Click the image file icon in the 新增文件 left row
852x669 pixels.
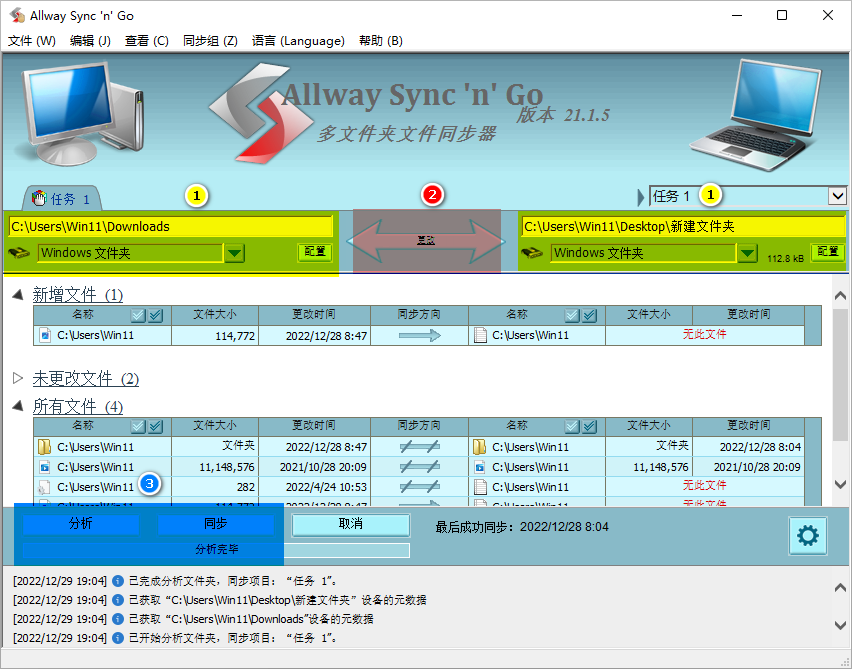[x=46, y=335]
